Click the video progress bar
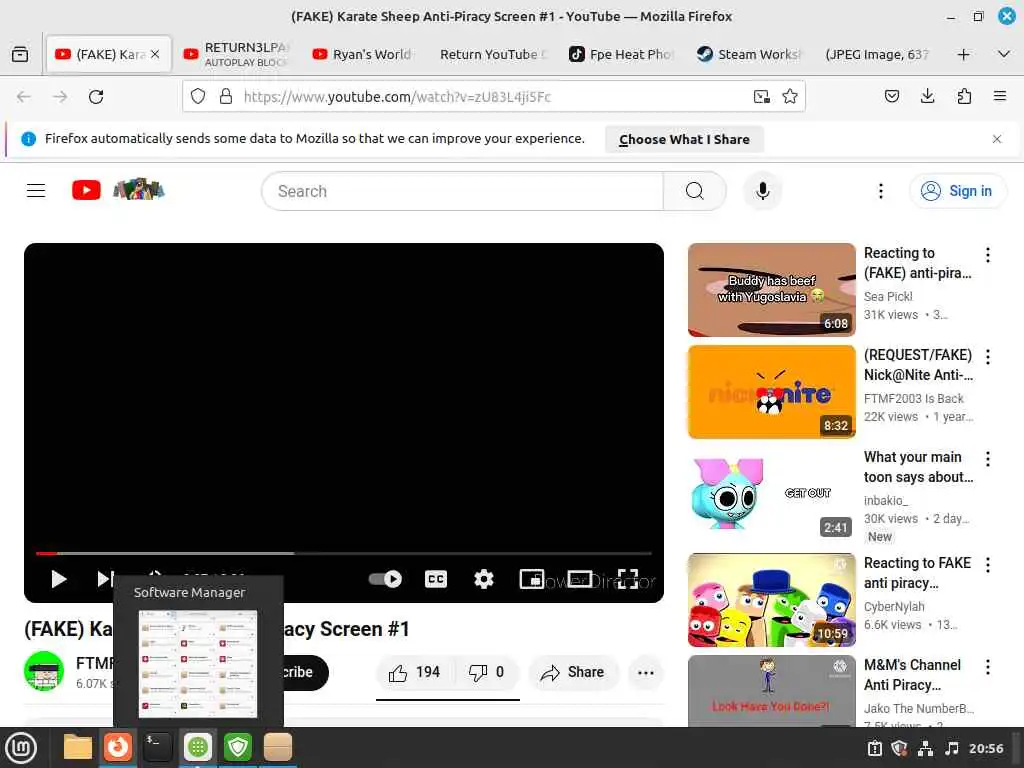1024x768 pixels. [x=344, y=553]
